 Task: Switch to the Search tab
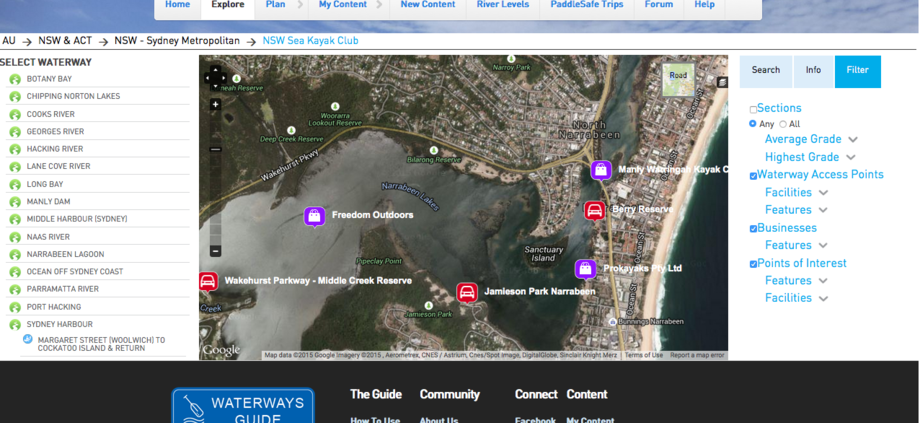(766, 70)
